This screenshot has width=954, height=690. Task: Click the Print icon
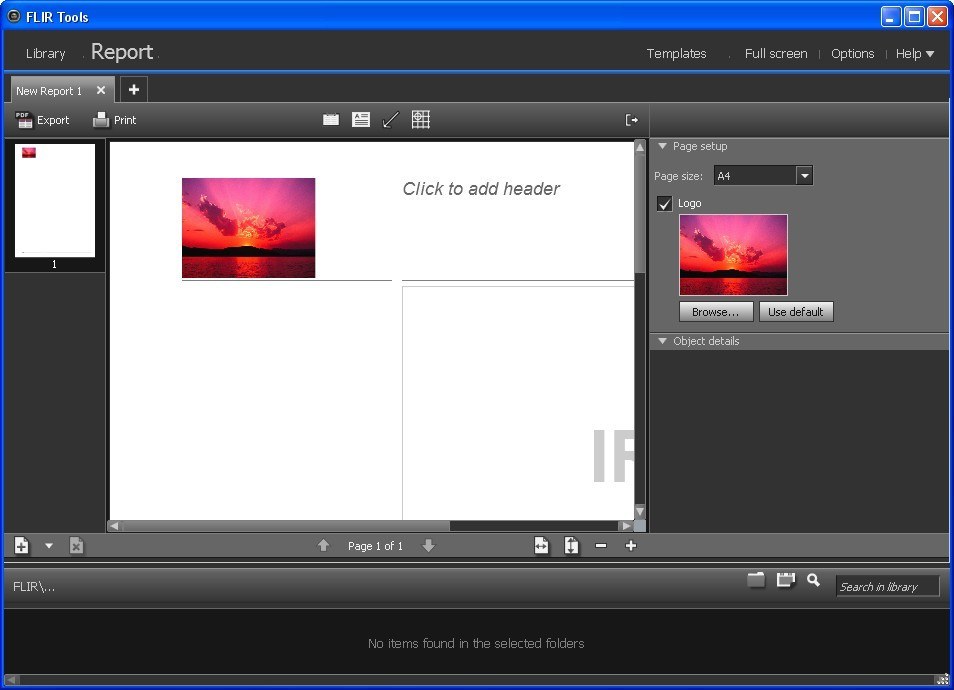[100, 119]
